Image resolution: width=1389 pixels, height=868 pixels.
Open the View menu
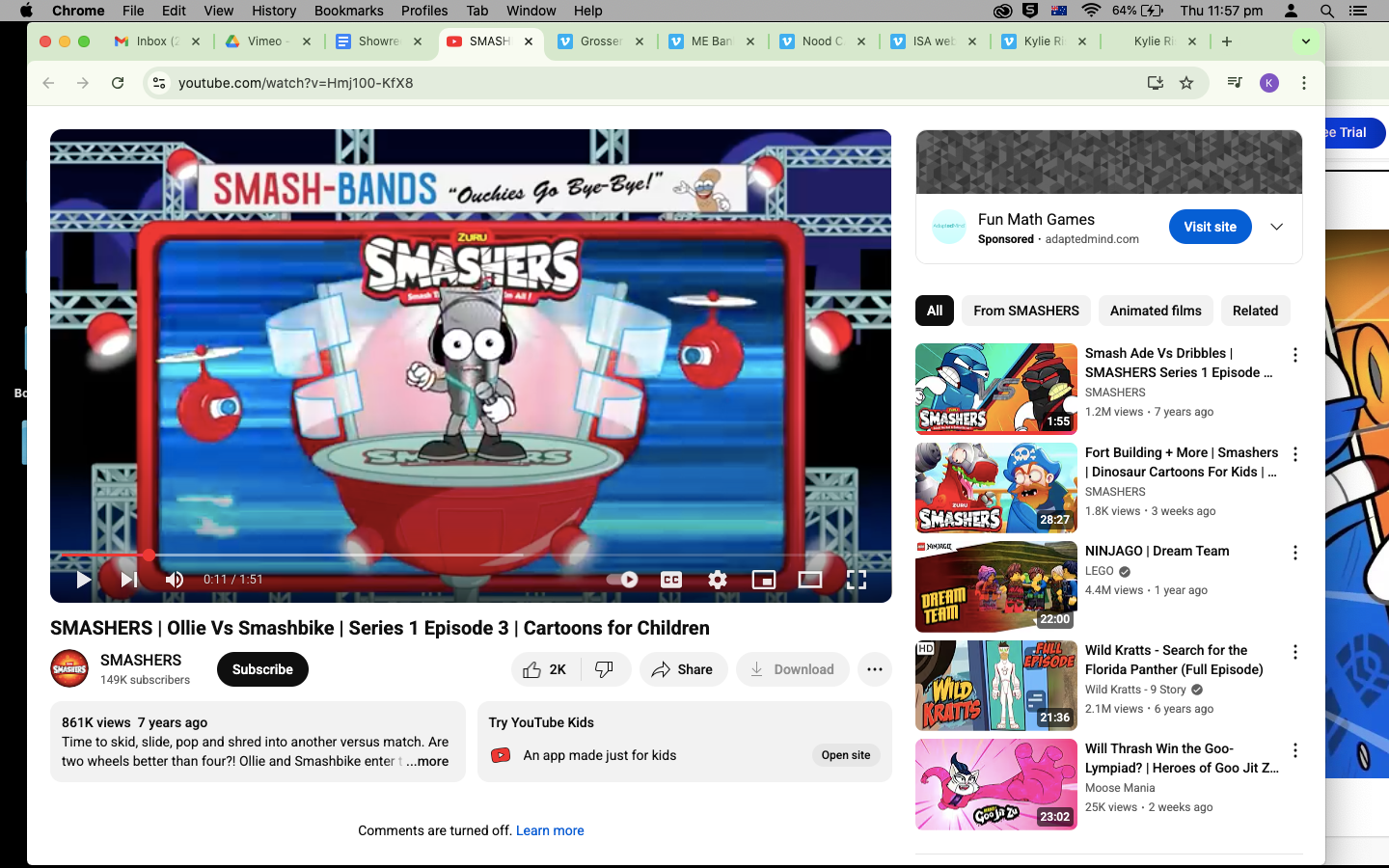pyautogui.click(x=218, y=11)
